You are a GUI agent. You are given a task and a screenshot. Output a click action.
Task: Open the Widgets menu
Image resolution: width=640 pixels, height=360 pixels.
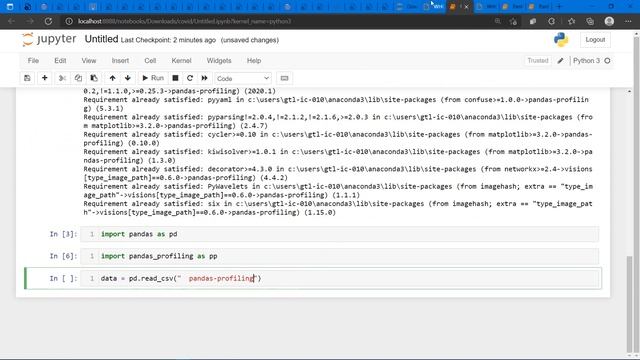pyautogui.click(x=219, y=60)
